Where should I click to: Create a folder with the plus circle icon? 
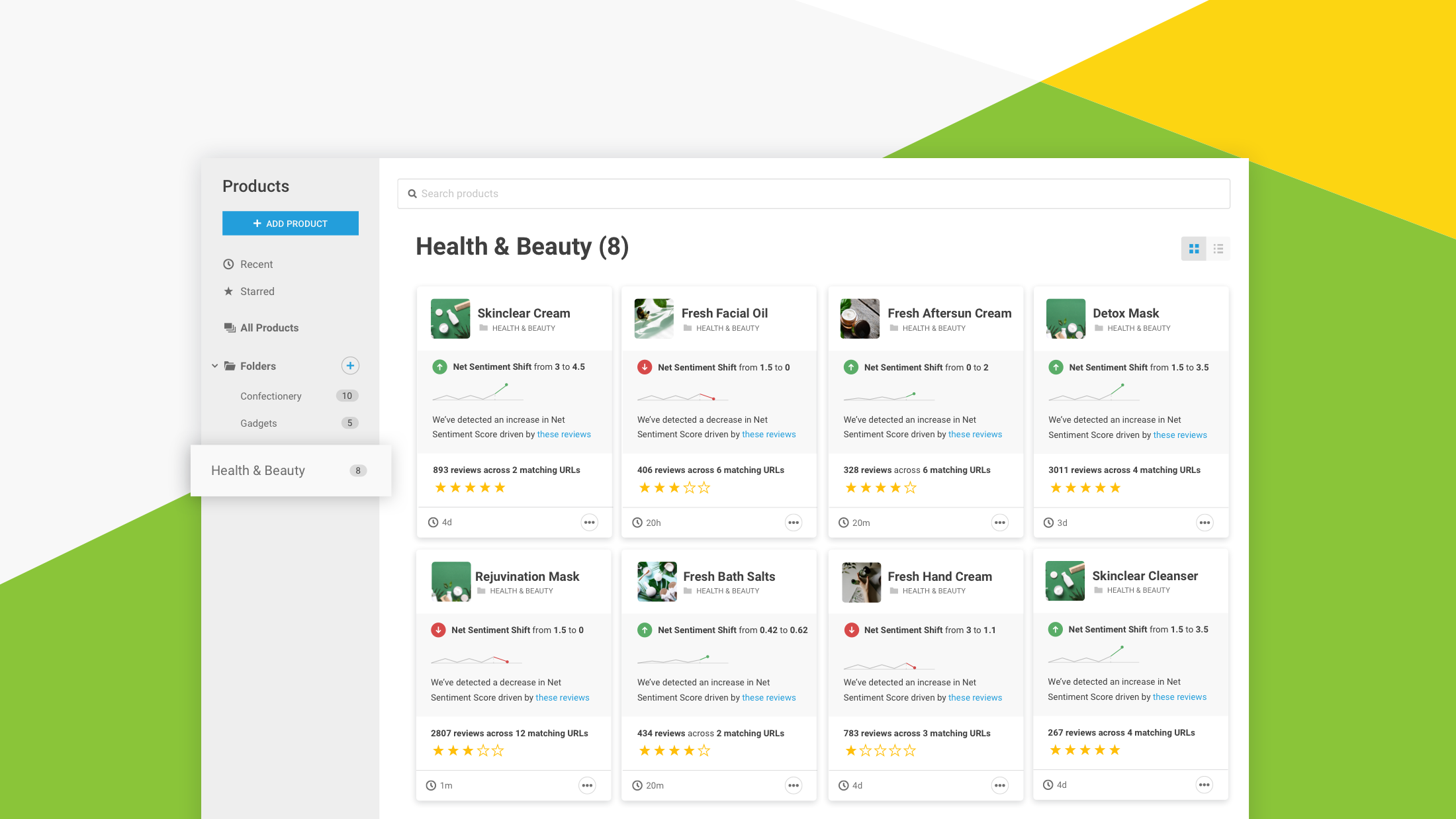pos(350,365)
